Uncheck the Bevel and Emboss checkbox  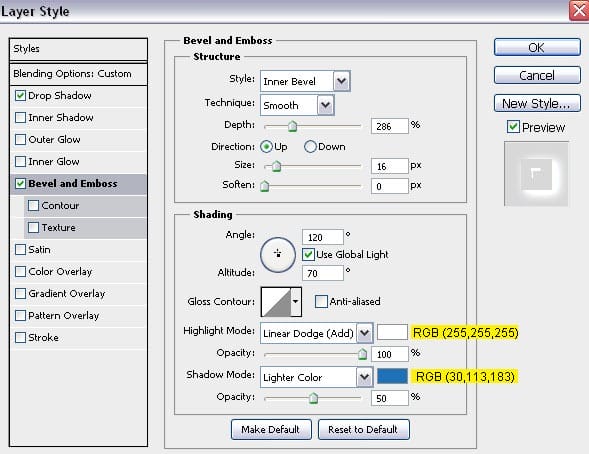(x=20, y=184)
